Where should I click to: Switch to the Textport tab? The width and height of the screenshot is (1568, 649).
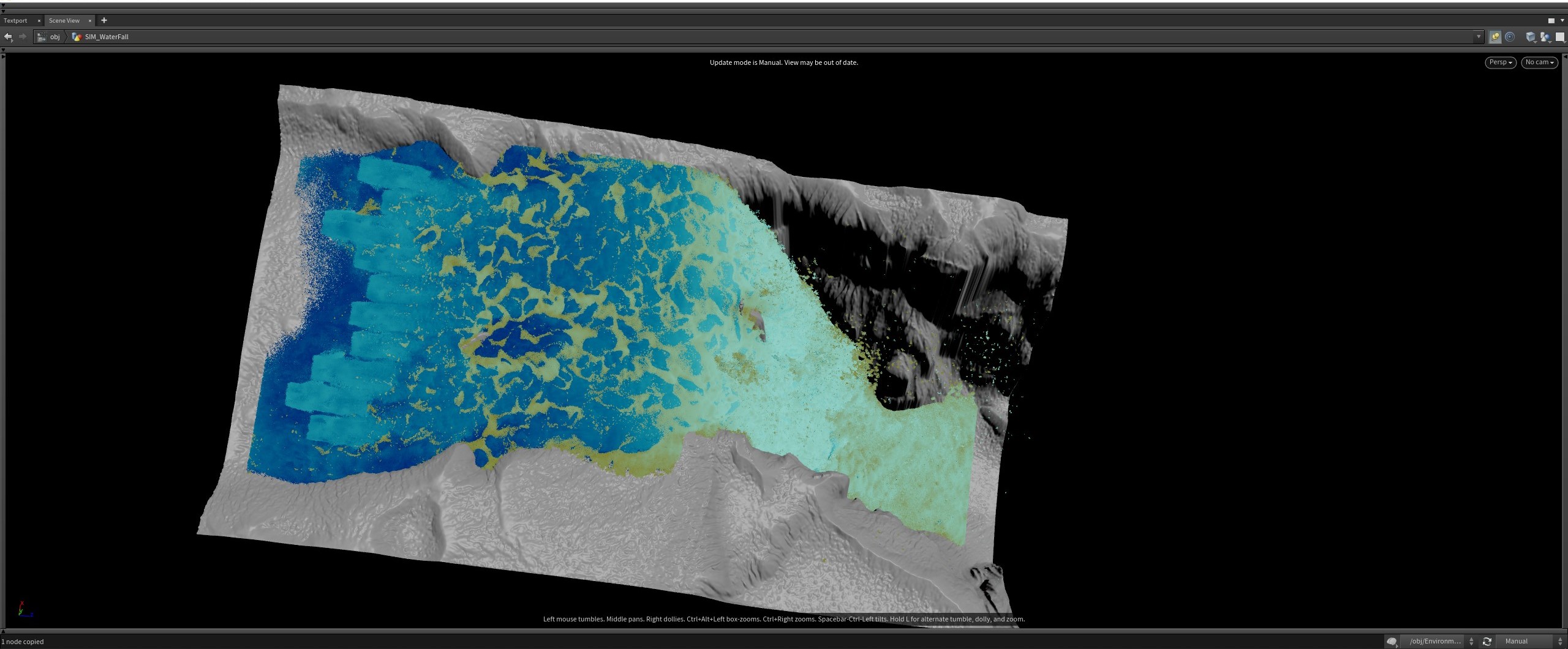15,20
